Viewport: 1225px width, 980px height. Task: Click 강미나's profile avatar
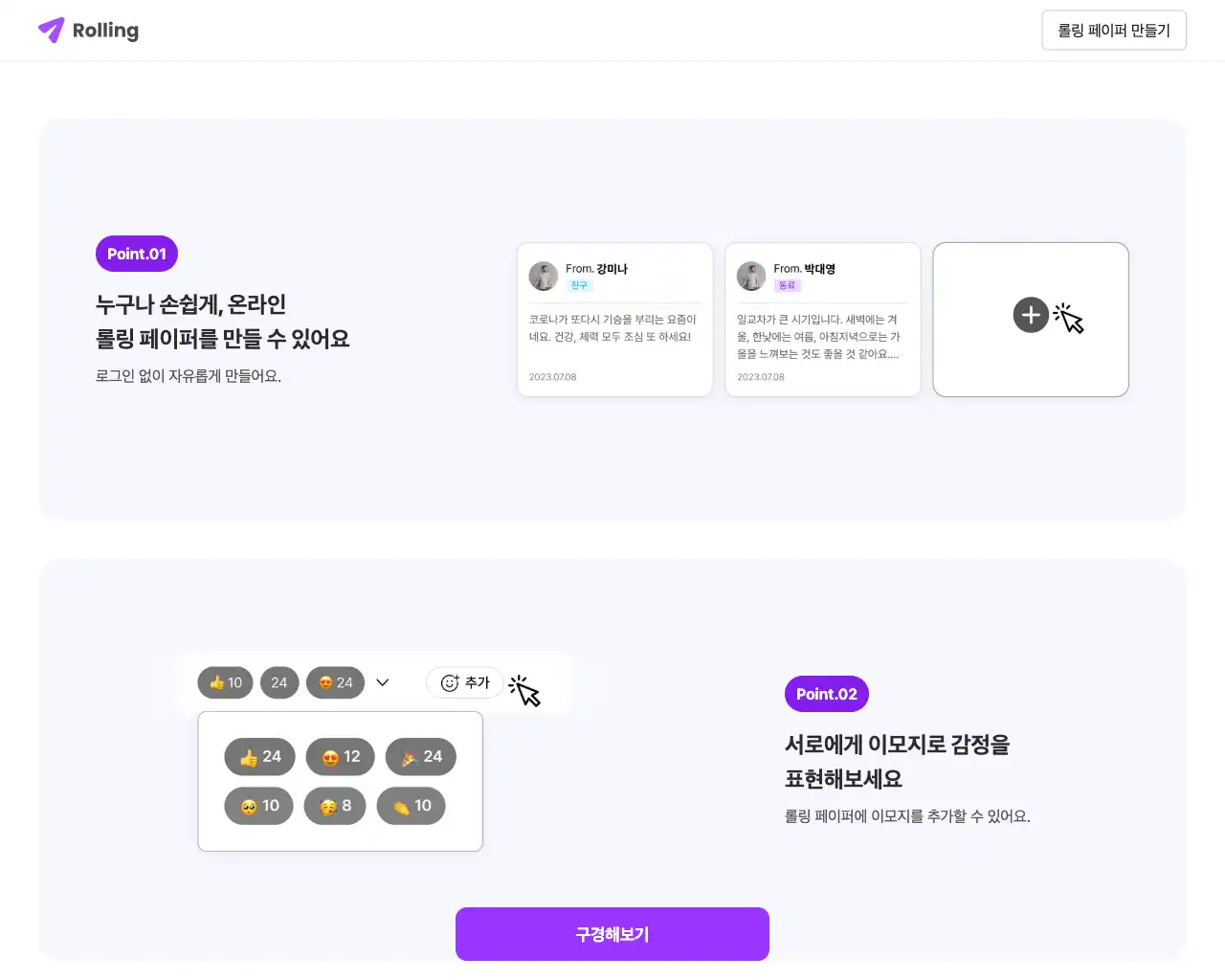coord(544,276)
